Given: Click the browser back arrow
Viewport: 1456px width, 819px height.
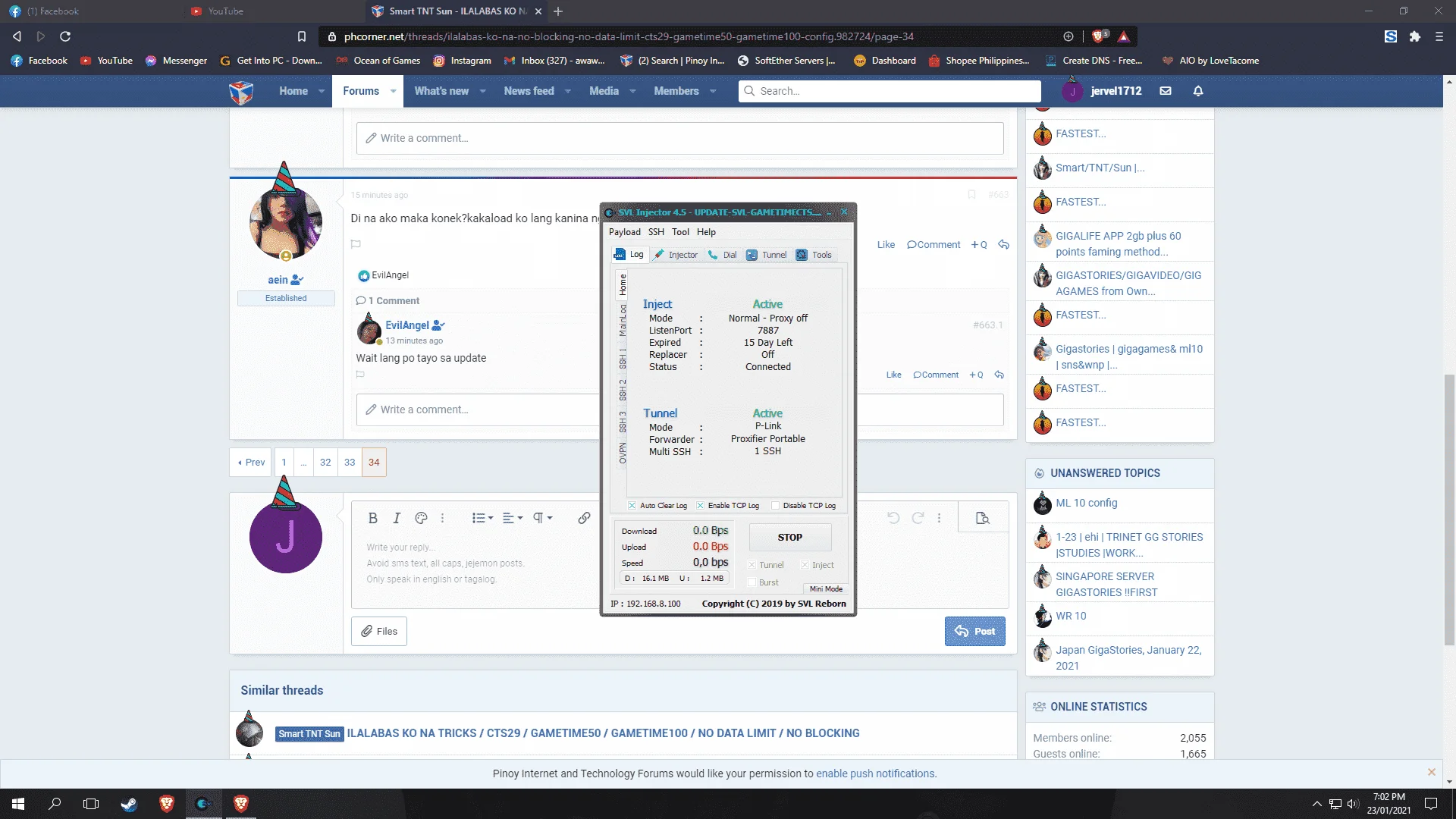Looking at the screenshot, I should pyautogui.click(x=17, y=36).
